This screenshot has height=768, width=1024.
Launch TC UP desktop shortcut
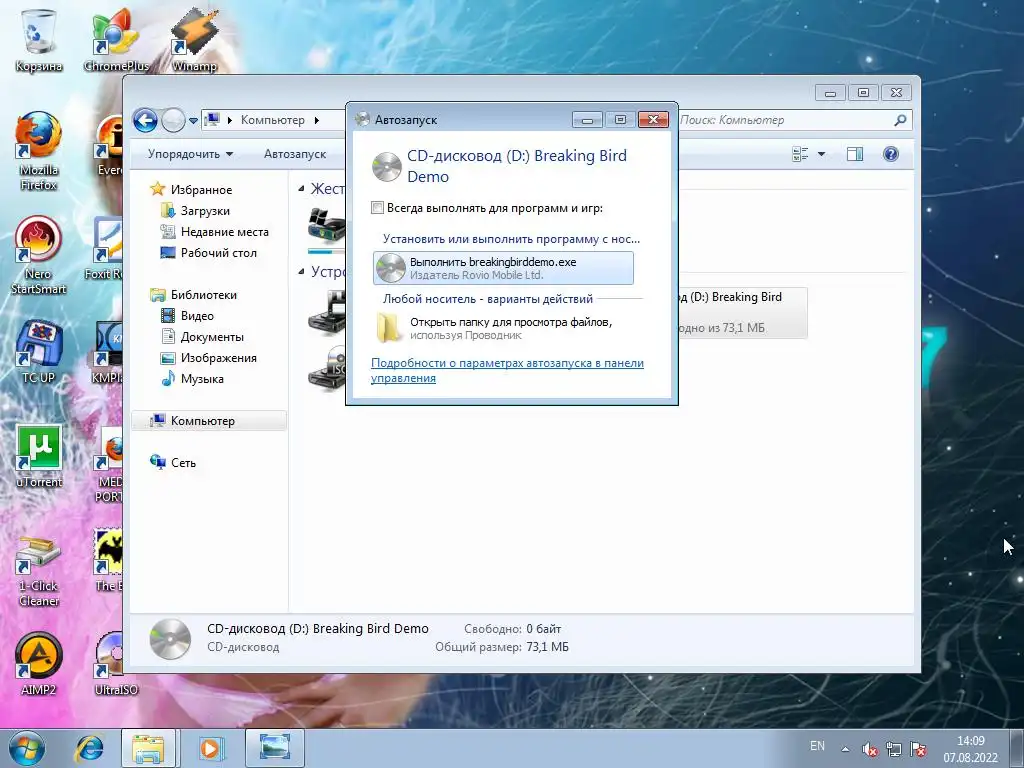tap(38, 351)
